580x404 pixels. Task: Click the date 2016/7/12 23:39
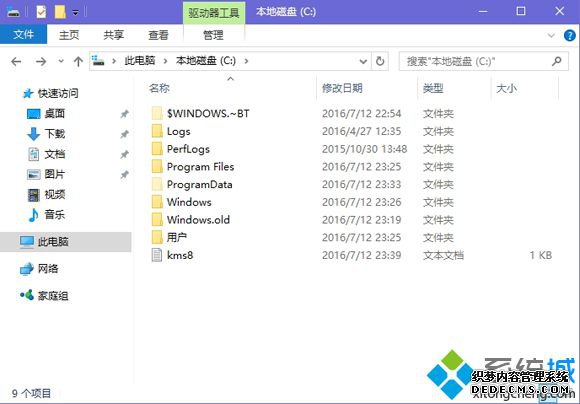tap(361, 255)
